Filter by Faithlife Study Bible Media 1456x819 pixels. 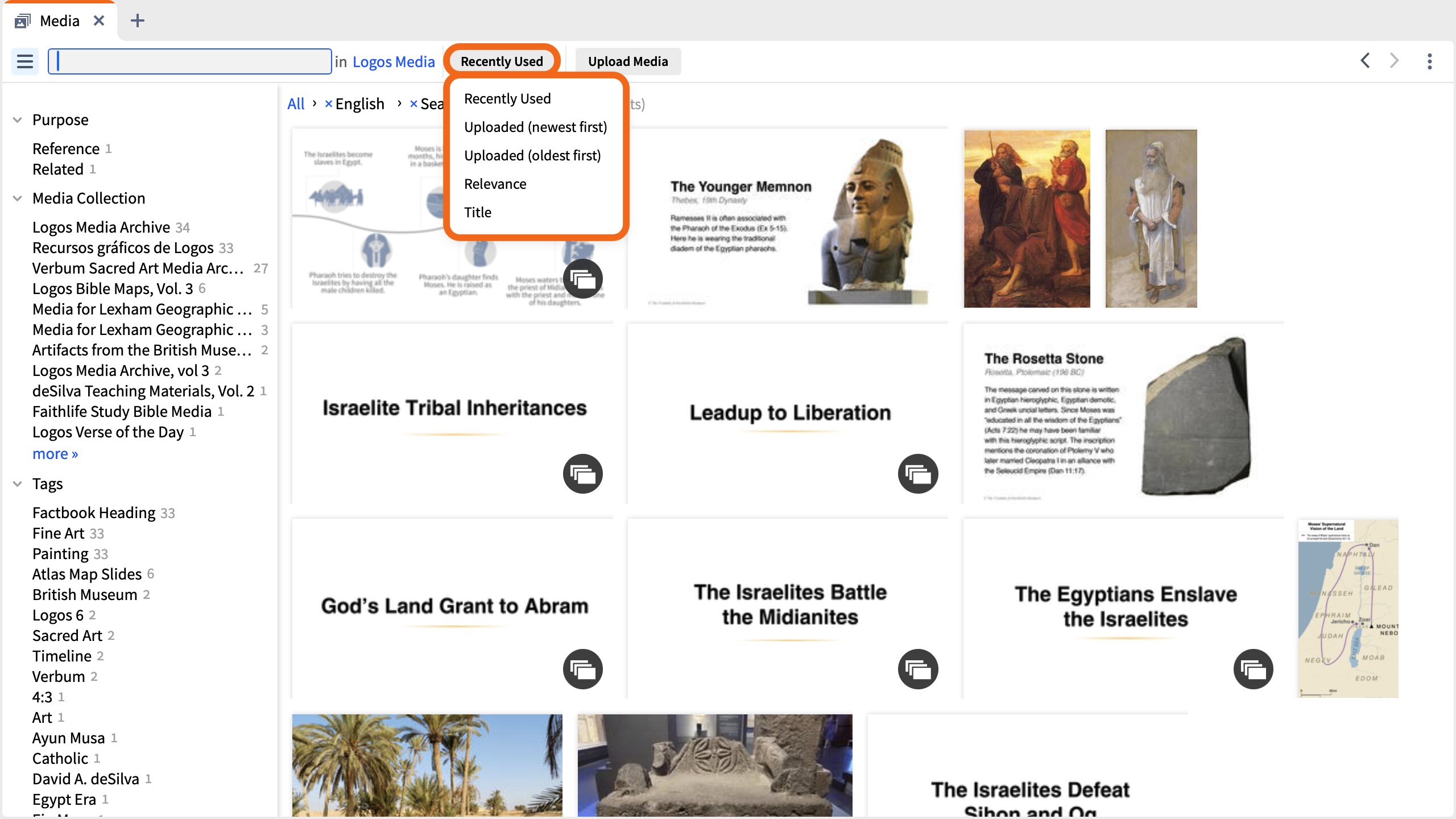coord(122,412)
